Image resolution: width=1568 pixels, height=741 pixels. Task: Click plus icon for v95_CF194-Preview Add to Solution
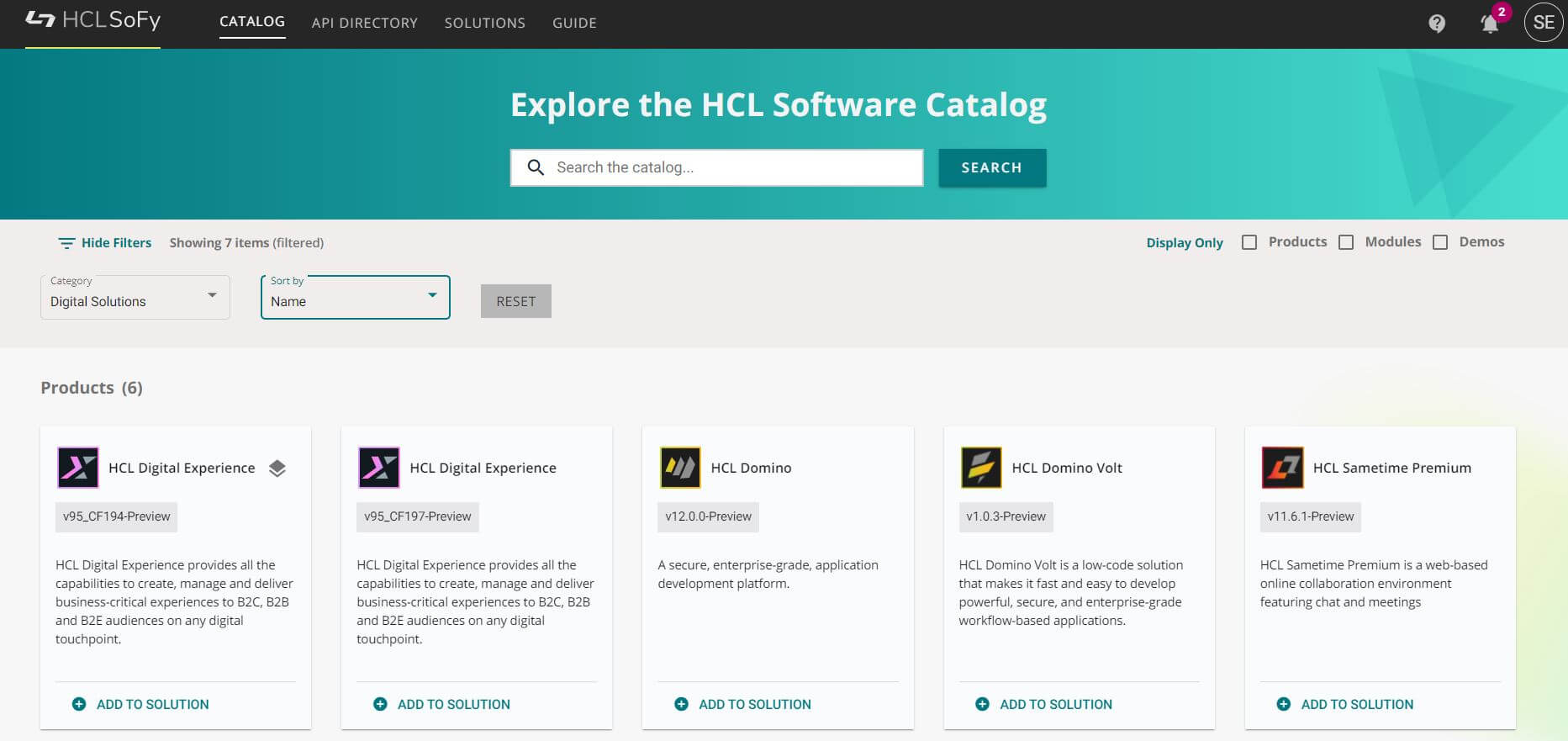tap(79, 704)
